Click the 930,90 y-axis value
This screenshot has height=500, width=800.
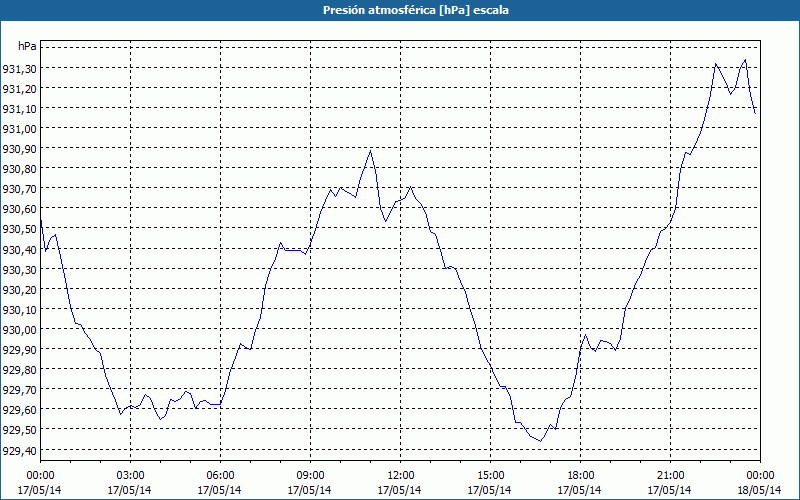pyautogui.click(x=19, y=148)
